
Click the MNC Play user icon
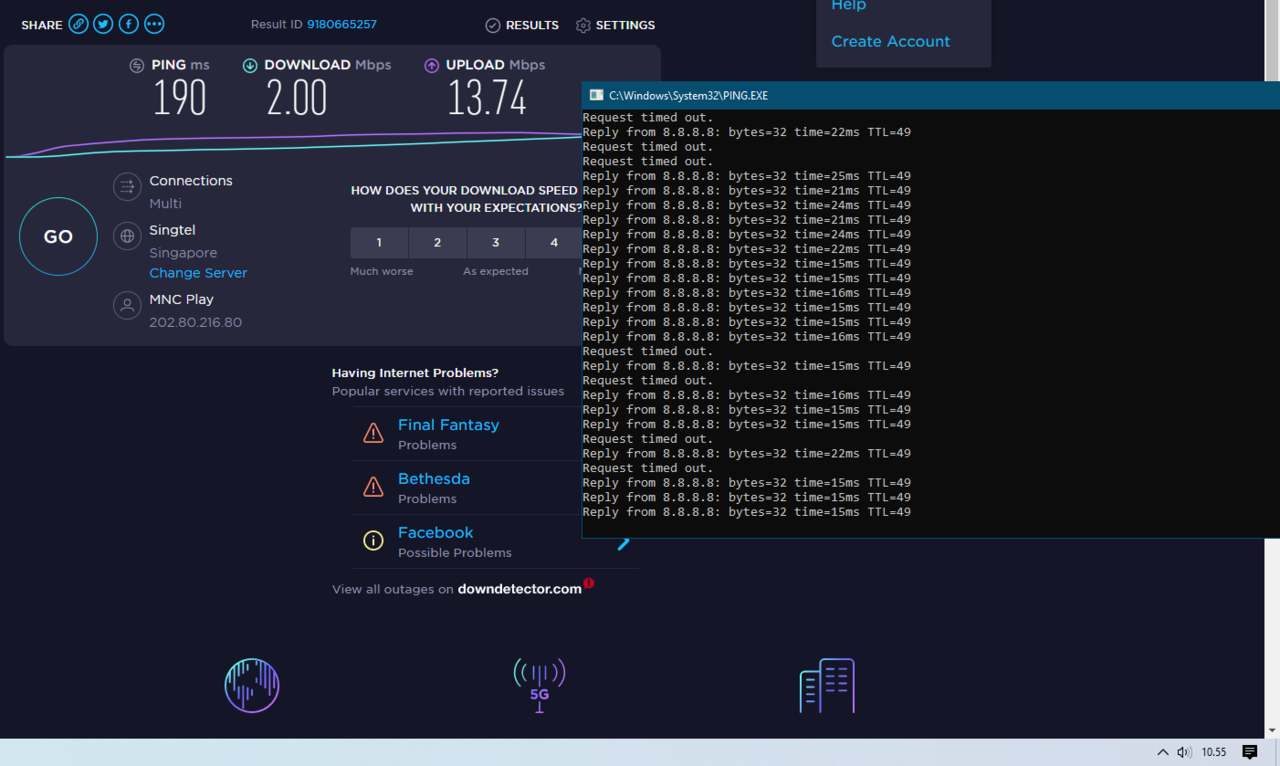click(127, 305)
